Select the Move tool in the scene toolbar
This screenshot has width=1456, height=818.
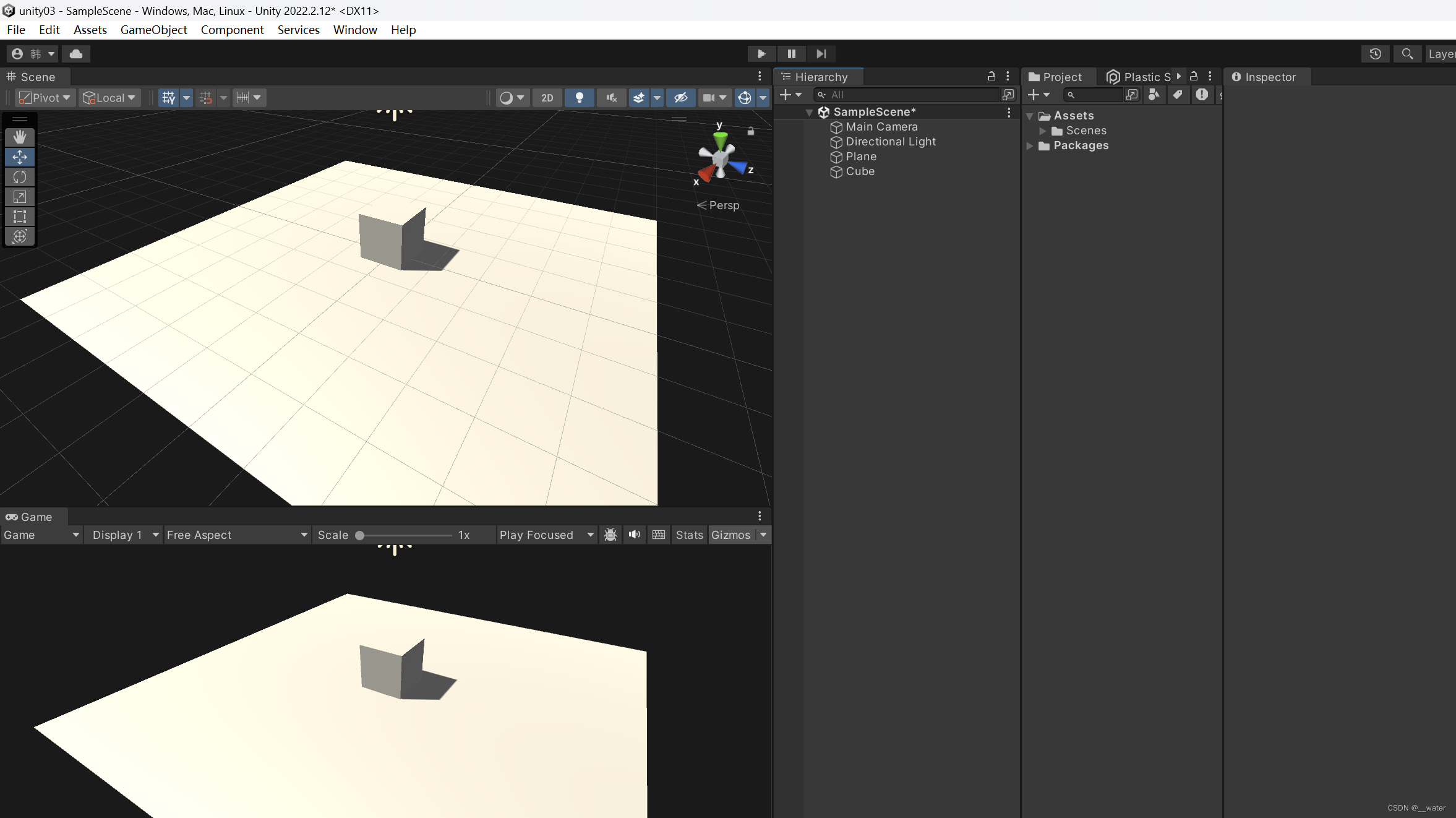click(20, 157)
